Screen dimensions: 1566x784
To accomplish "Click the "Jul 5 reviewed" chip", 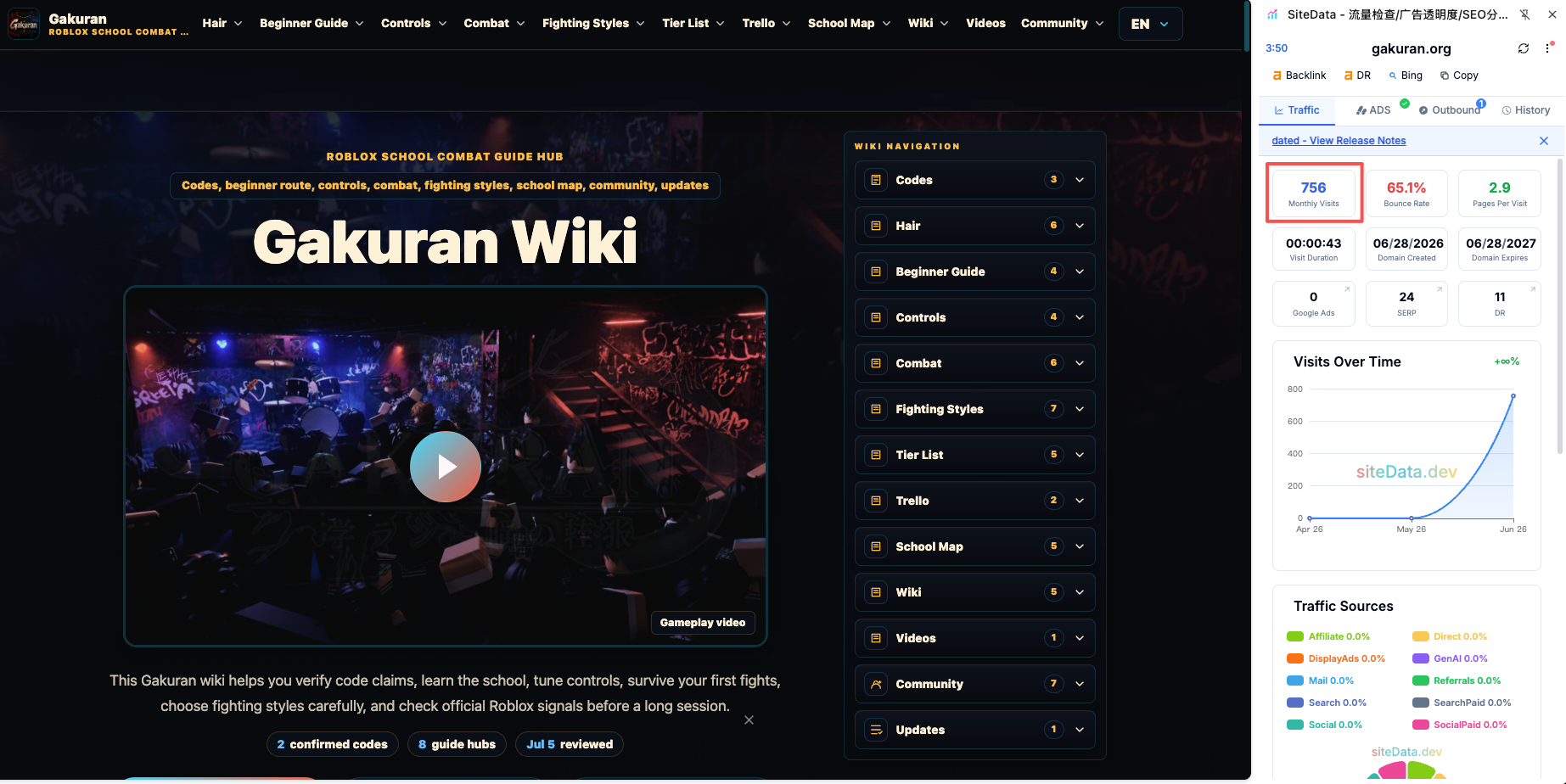I will [x=570, y=744].
